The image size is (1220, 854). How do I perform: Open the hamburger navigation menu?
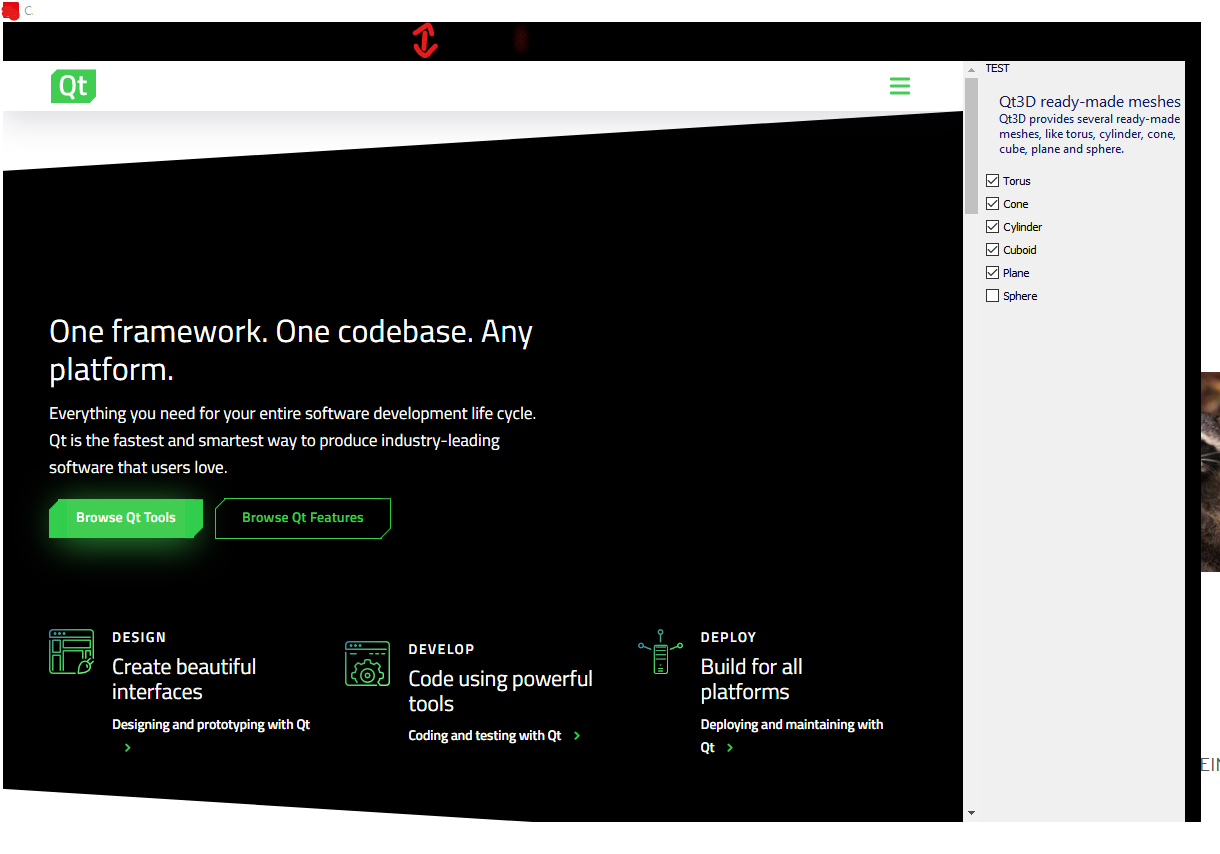900,86
